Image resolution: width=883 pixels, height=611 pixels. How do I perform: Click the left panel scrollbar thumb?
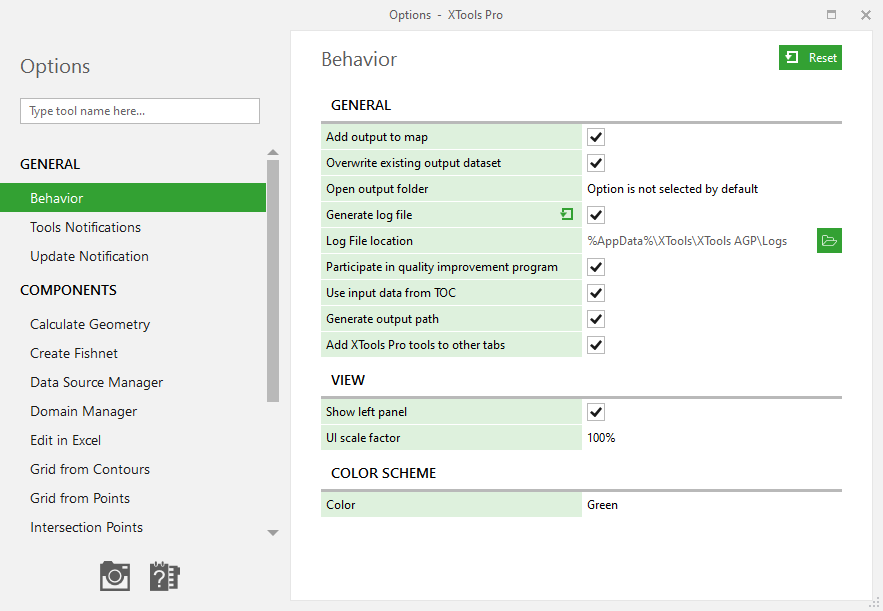[273, 281]
